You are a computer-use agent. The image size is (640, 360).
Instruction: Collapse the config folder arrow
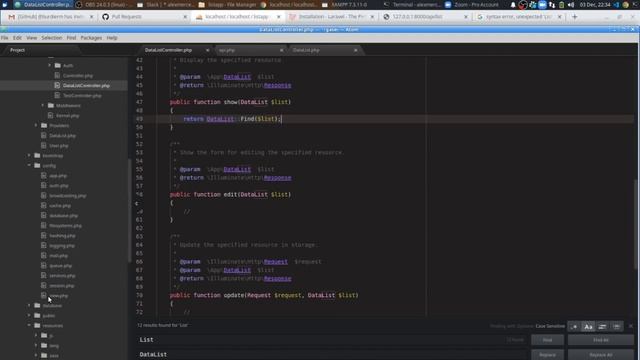29,165
